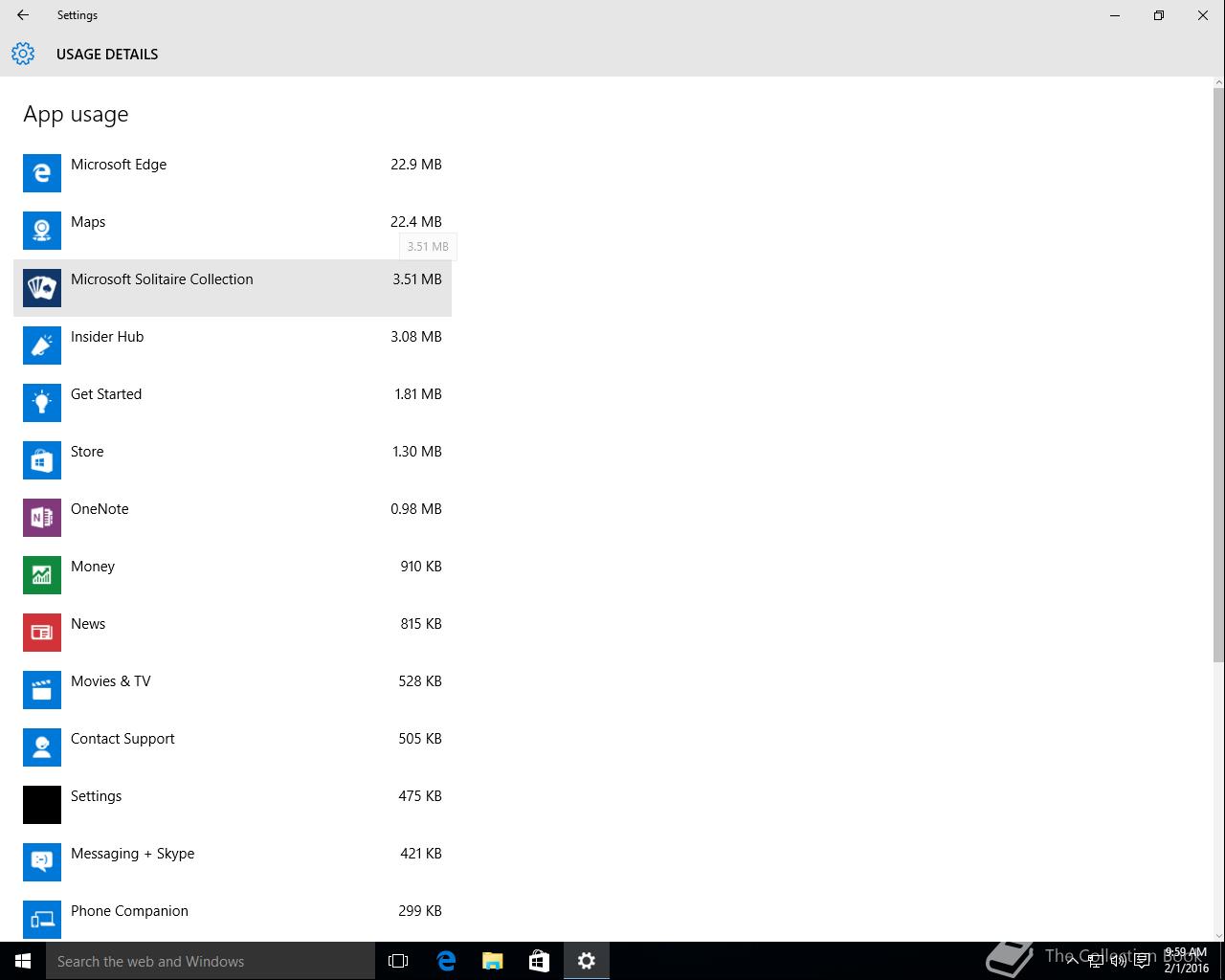Open Task View on the taskbar
Screen dimensions: 1225x980
tap(398, 961)
